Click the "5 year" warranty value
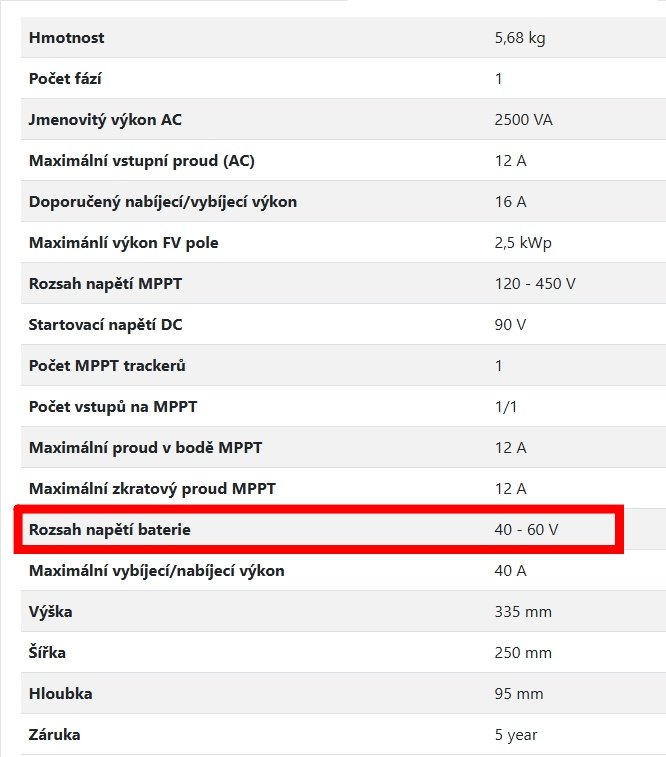666x757 pixels. [516, 735]
